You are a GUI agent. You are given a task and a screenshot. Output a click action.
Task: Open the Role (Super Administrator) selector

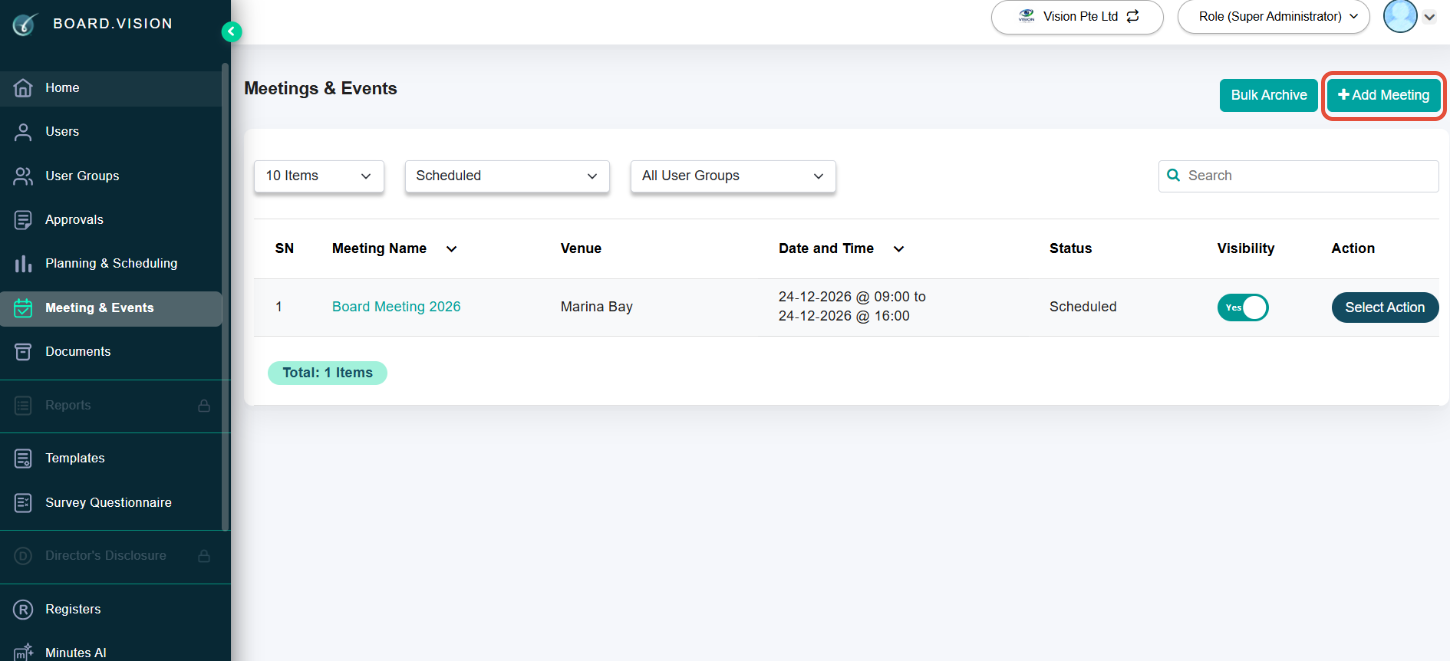click(1274, 17)
